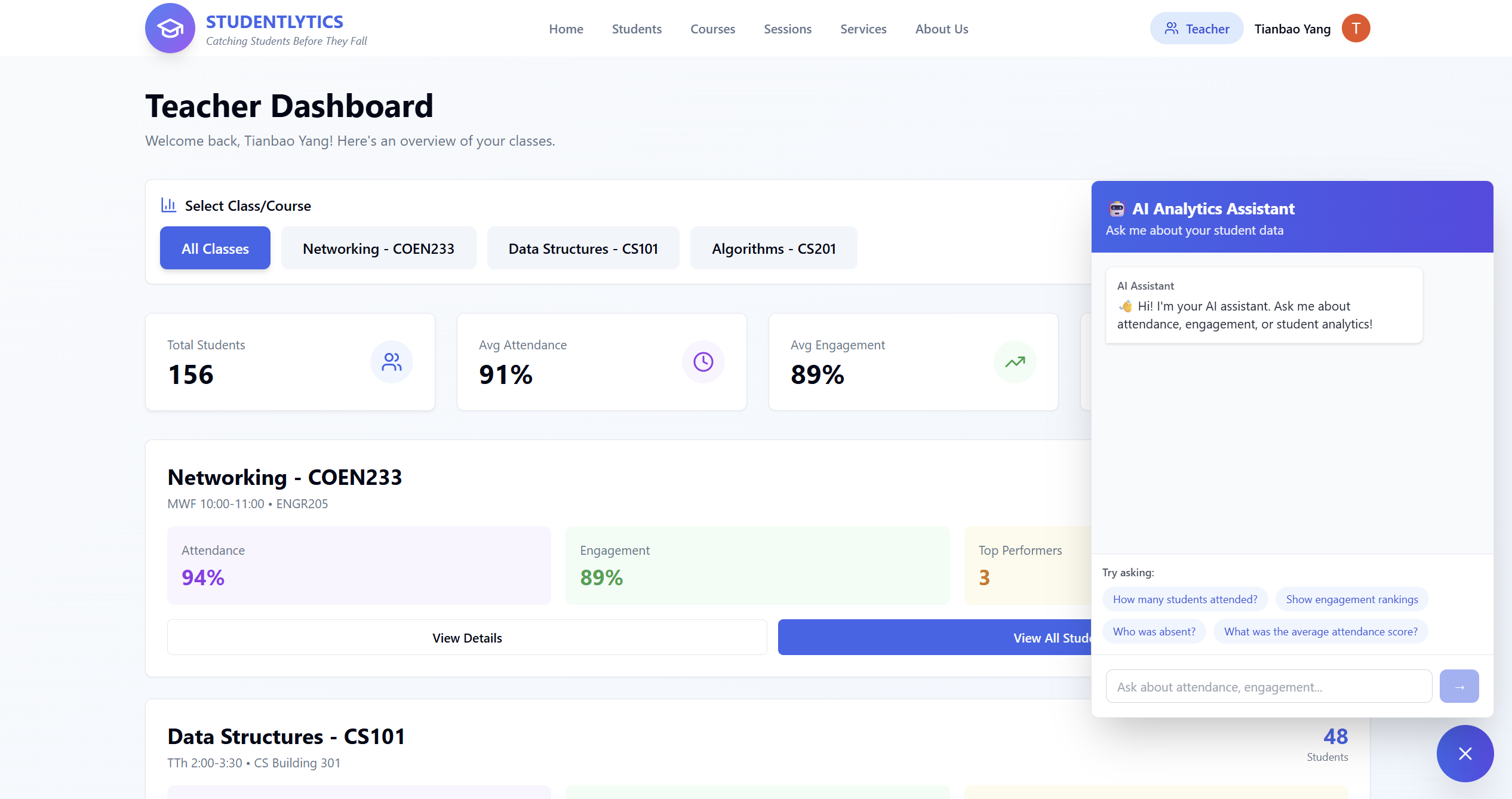Close the AI chat with X button
Image resolution: width=1512 pixels, height=799 pixels.
pyautogui.click(x=1465, y=754)
